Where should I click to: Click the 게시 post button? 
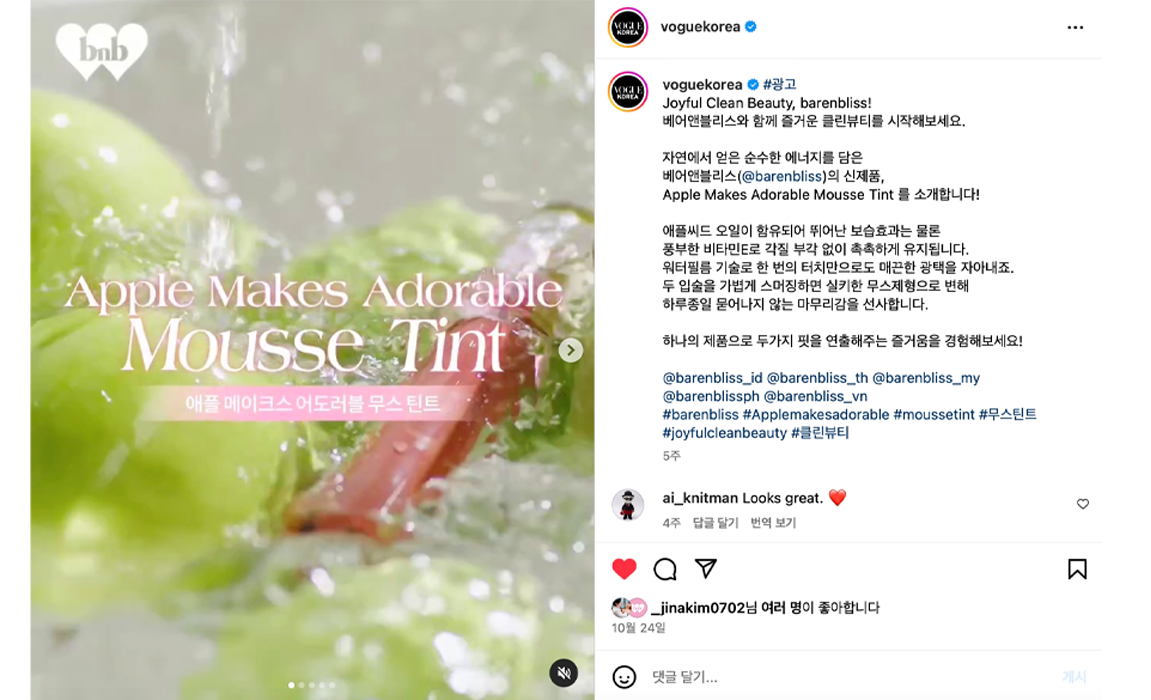[1074, 677]
